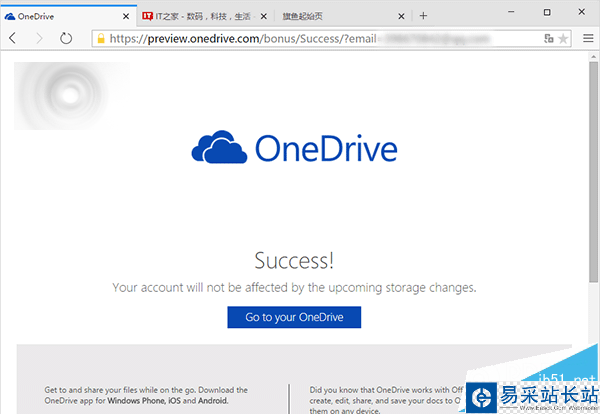Bookmark page with the star icon

563,38
